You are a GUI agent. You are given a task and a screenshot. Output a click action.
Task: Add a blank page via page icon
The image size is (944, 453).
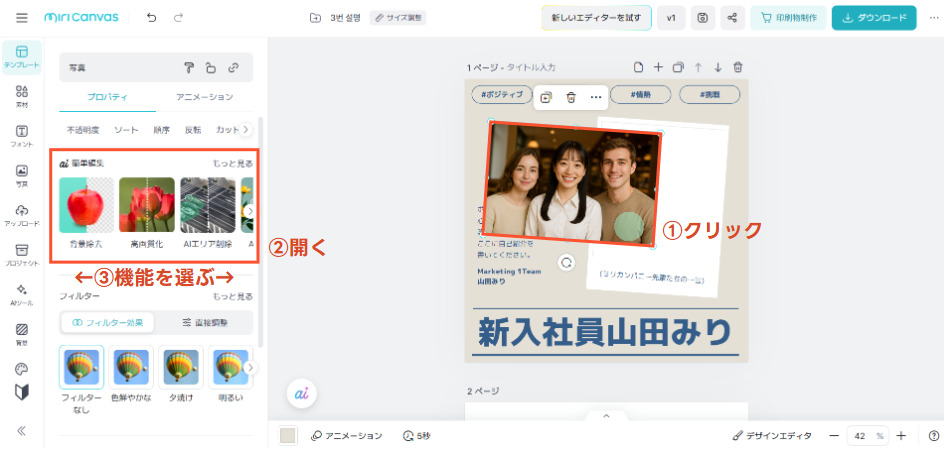638,67
